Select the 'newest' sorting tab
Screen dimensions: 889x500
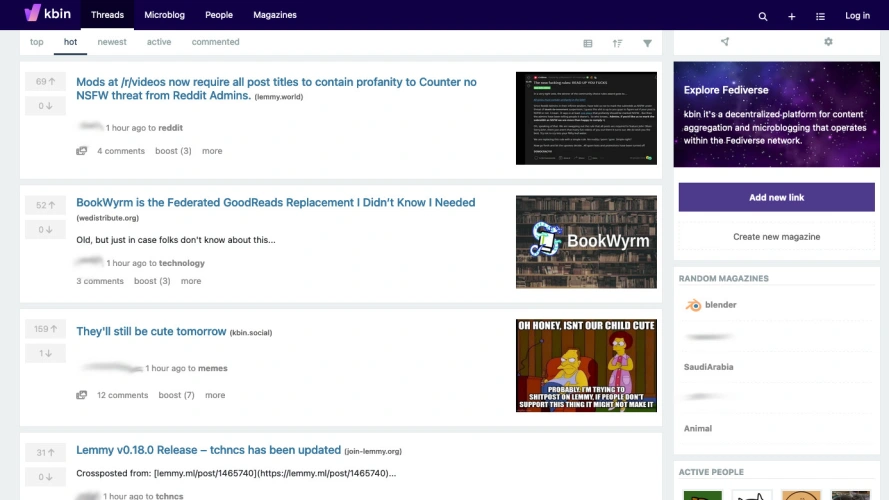pos(112,42)
